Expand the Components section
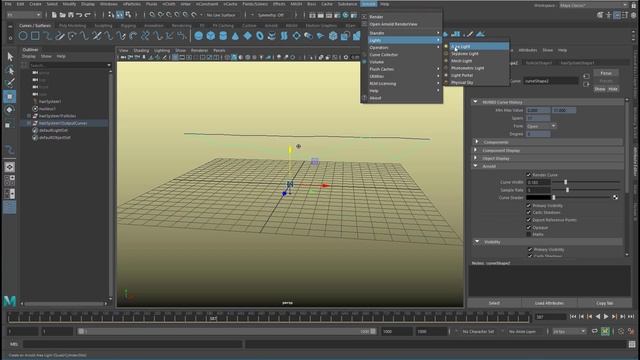Viewport: 640px width, 360px height. pyautogui.click(x=476, y=142)
